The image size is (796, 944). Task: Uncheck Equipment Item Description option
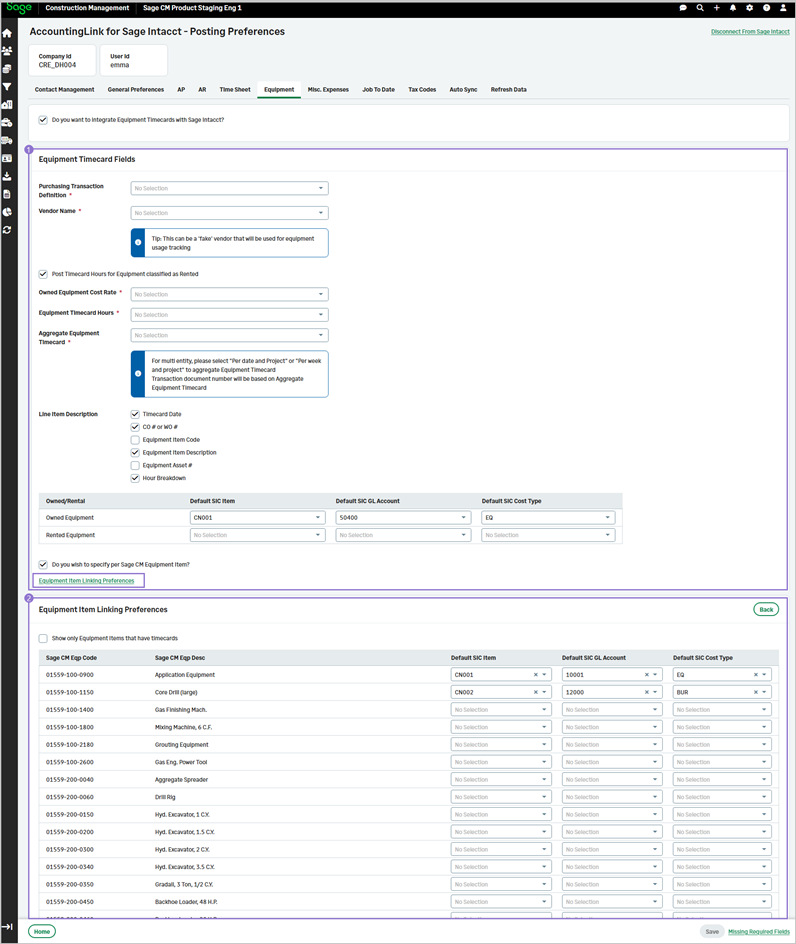click(x=135, y=453)
